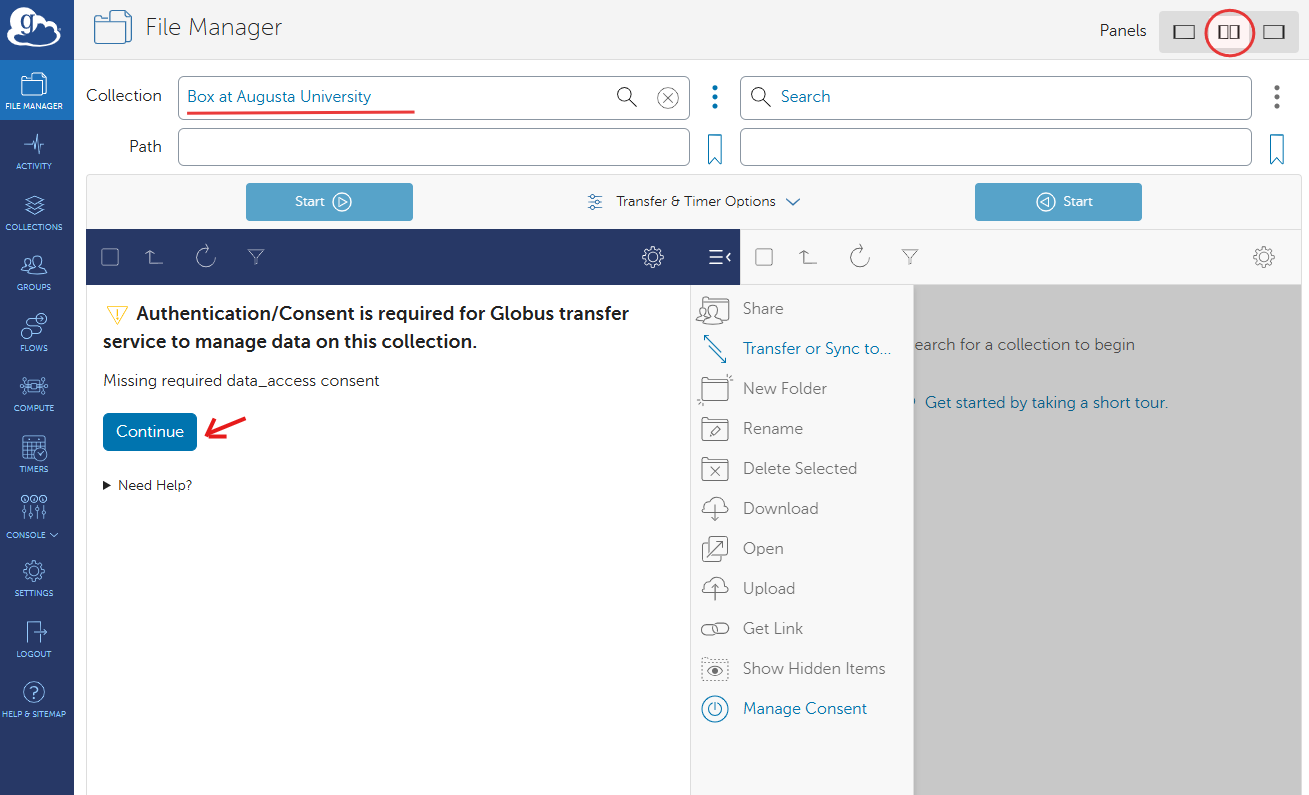
Task: Click the left pane filter icon
Action: (256, 257)
